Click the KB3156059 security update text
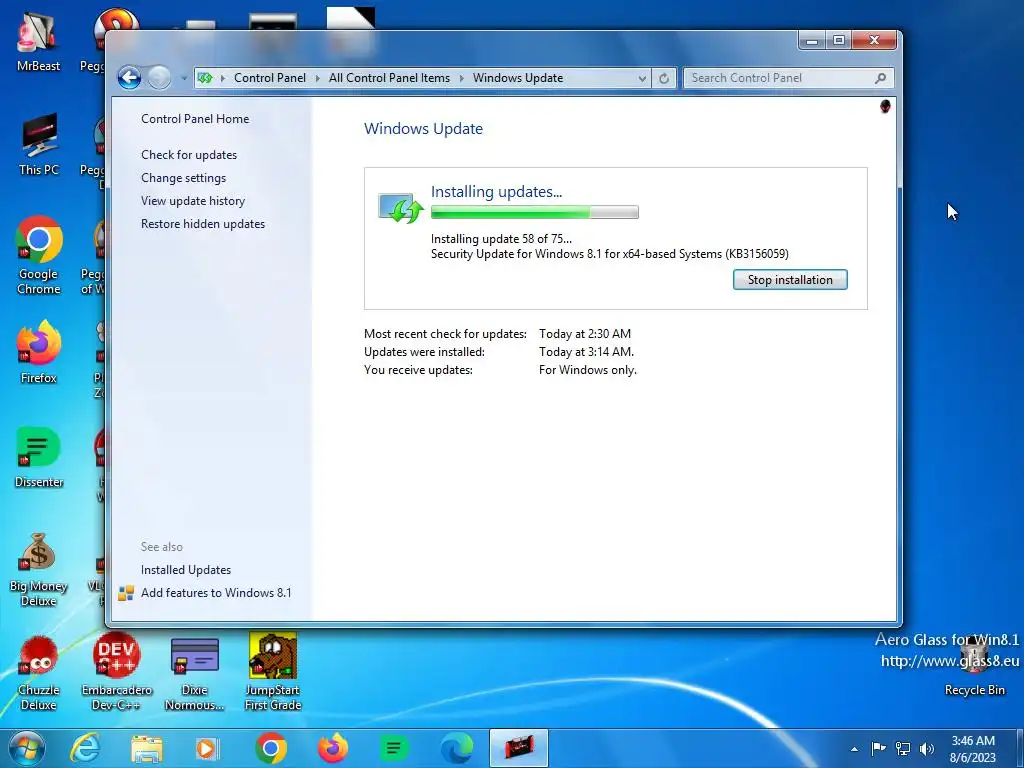Screen dimensions: 1024x768 pos(609,253)
